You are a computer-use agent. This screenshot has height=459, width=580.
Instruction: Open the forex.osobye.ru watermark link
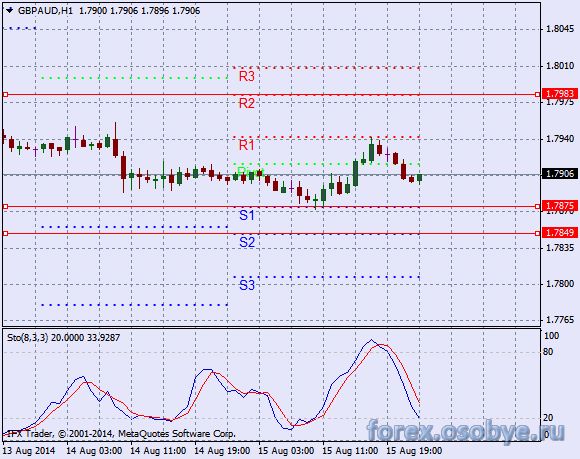coord(465,431)
